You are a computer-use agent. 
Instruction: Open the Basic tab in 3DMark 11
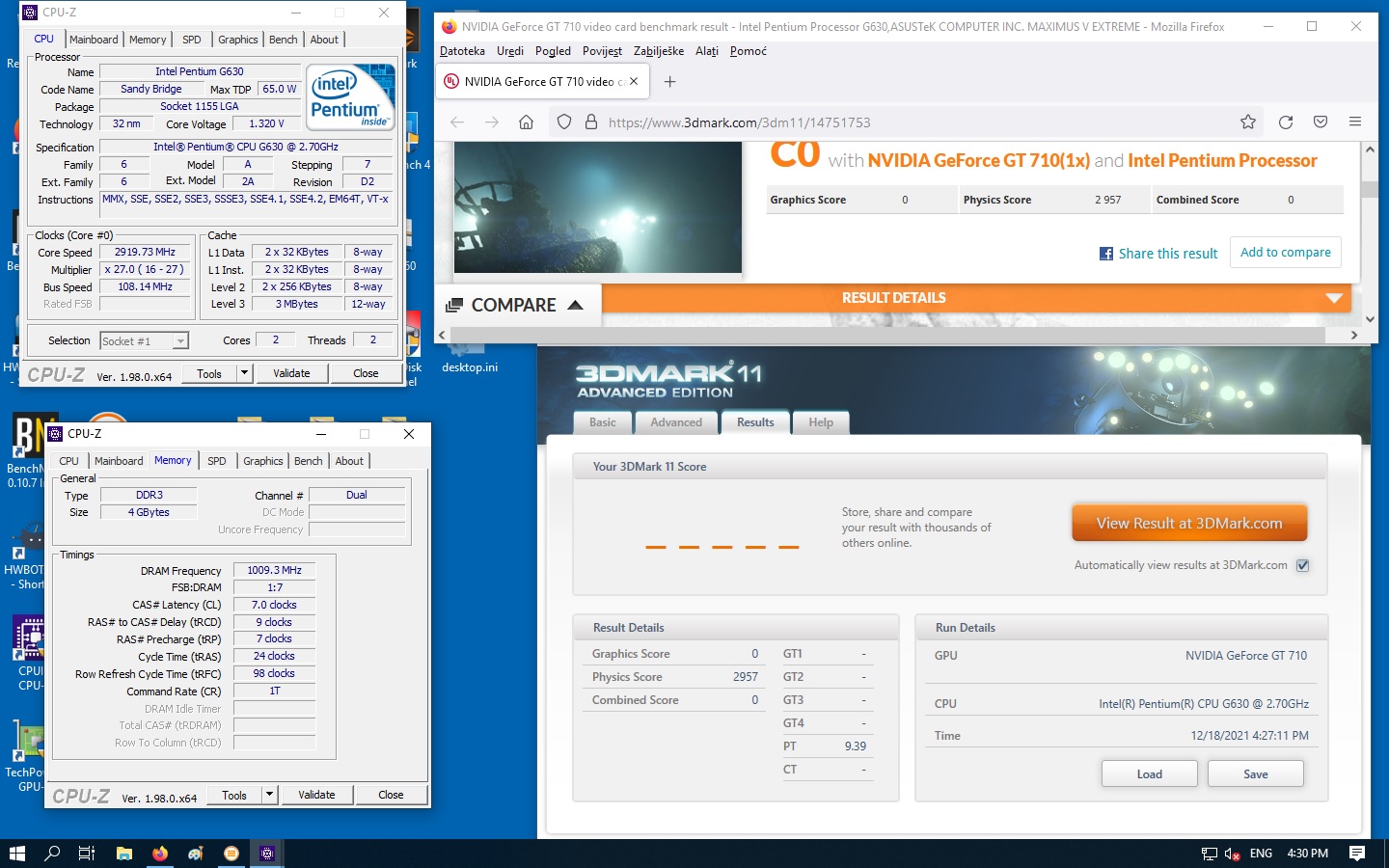(x=603, y=422)
